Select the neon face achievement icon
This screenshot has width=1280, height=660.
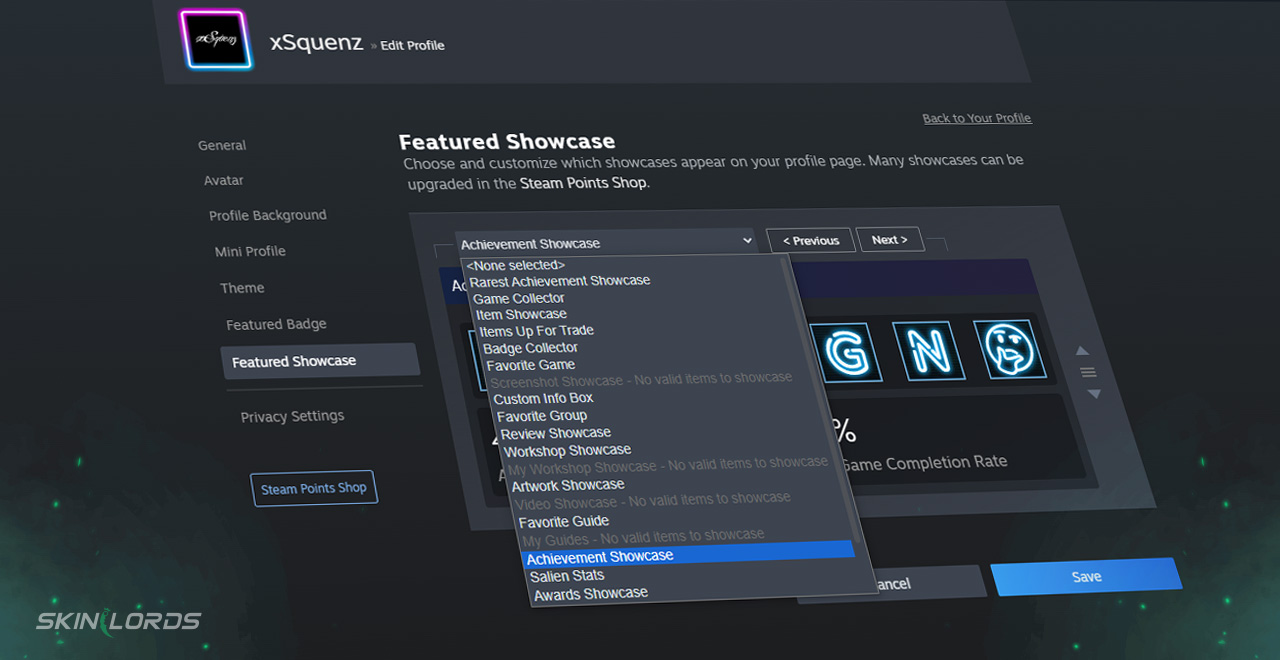tap(1009, 349)
